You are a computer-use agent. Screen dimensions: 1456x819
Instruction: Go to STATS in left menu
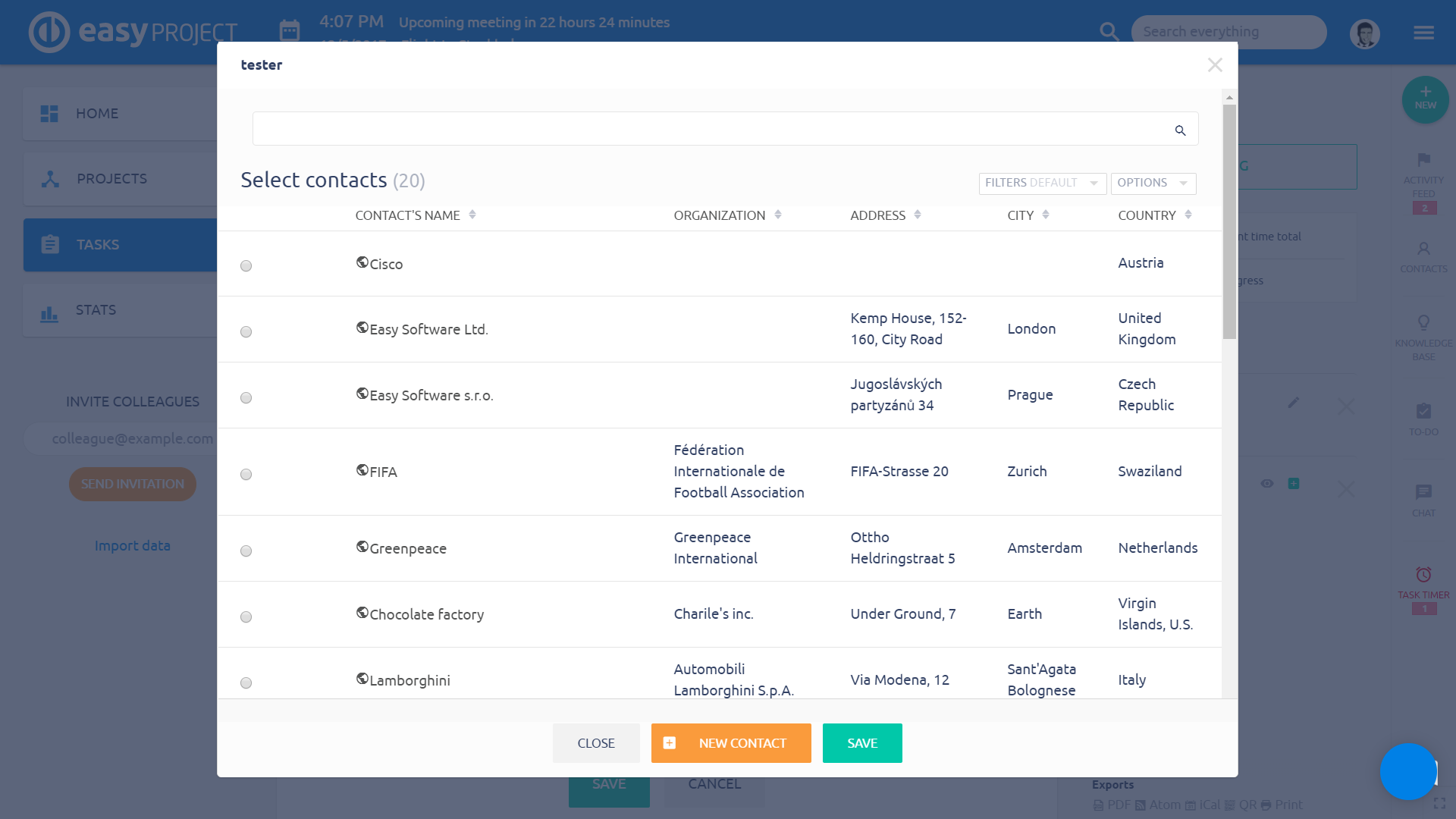pos(120,310)
